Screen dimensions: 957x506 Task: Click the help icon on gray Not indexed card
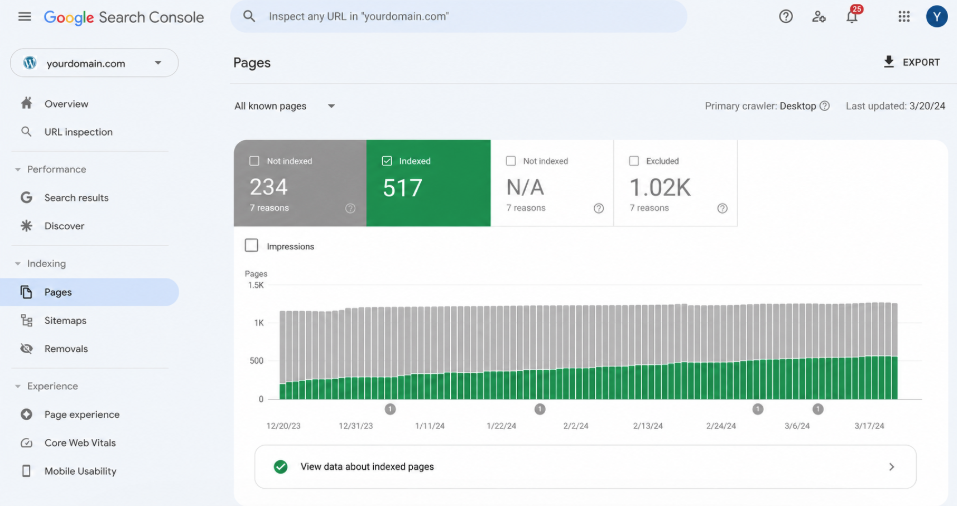[350, 208]
